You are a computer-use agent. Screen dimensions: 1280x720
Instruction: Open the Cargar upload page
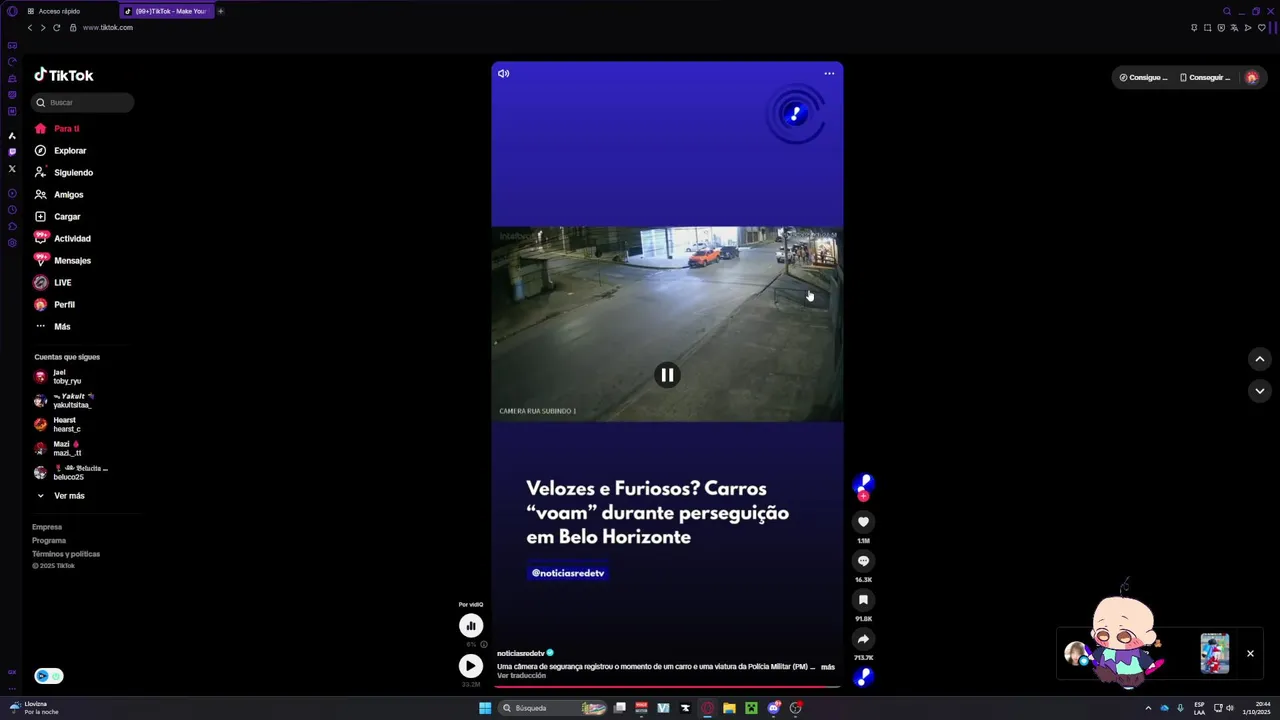(x=58, y=216)
